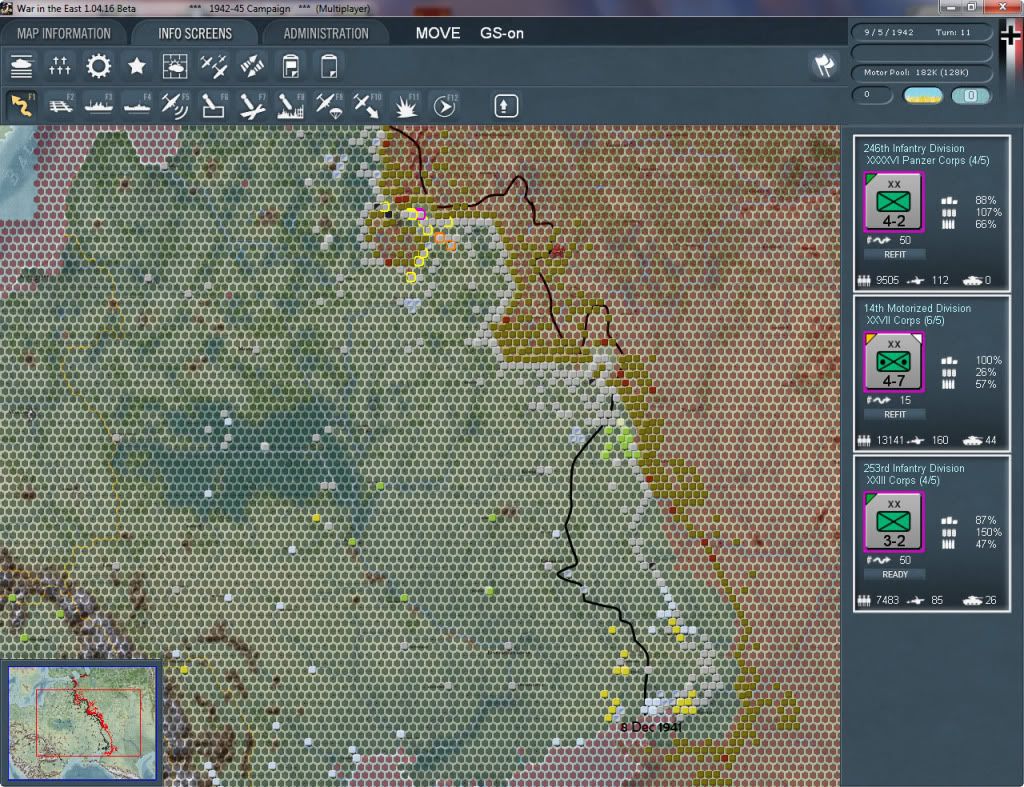Click the 7483 men count of 253rd Division
The image size is (1024, 787).
click(887, 601)
